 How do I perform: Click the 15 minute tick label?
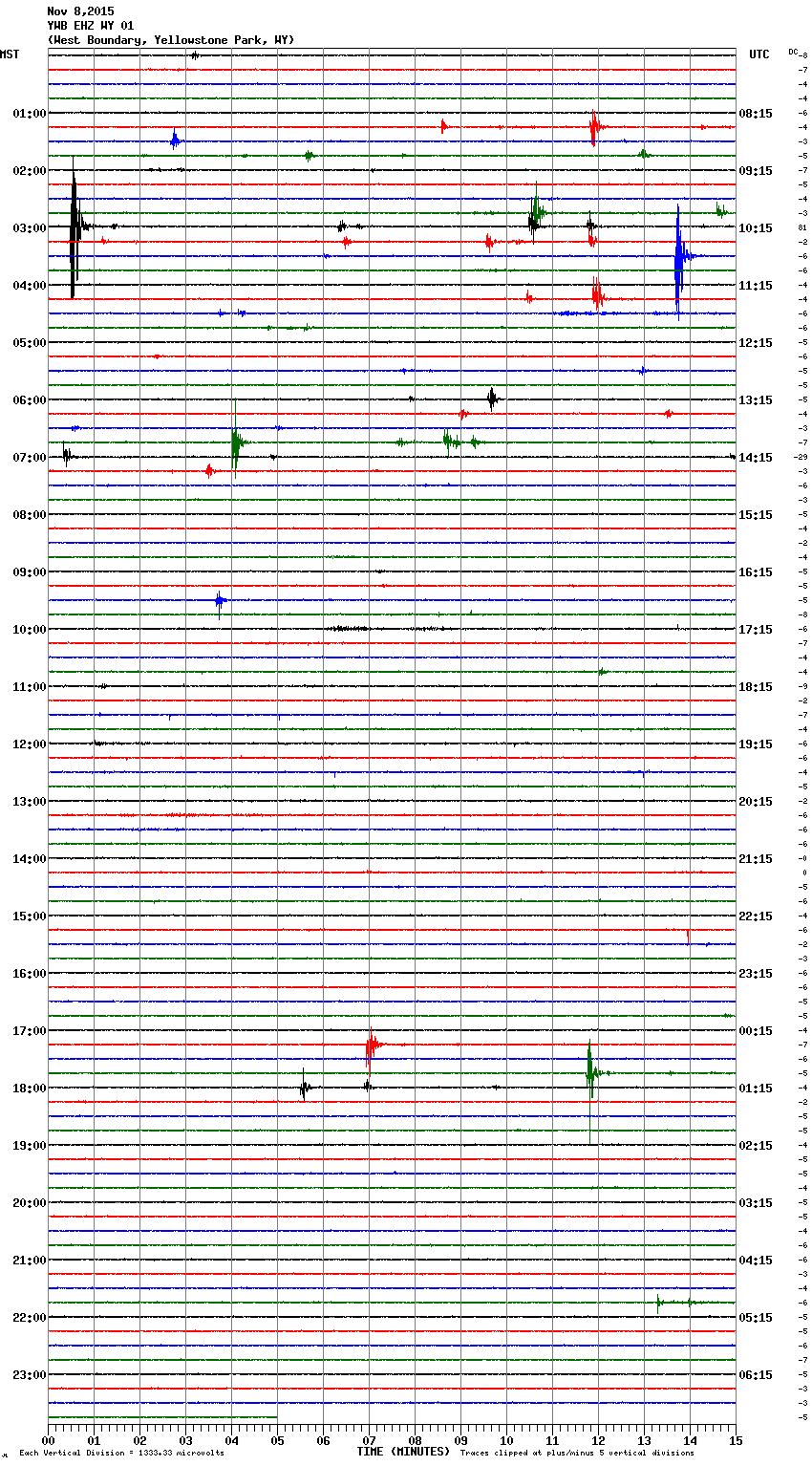click(x=735, y=1440)
